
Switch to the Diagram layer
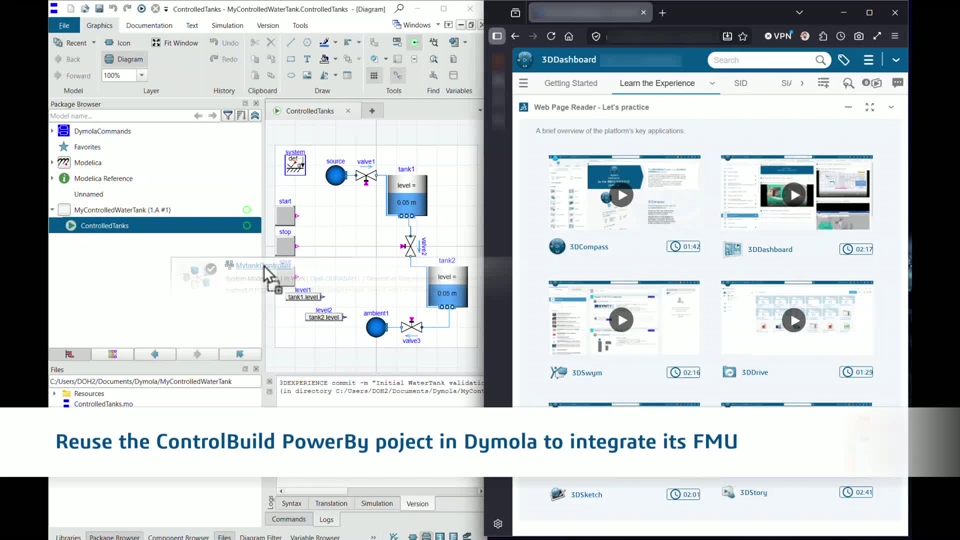(124, 59)
